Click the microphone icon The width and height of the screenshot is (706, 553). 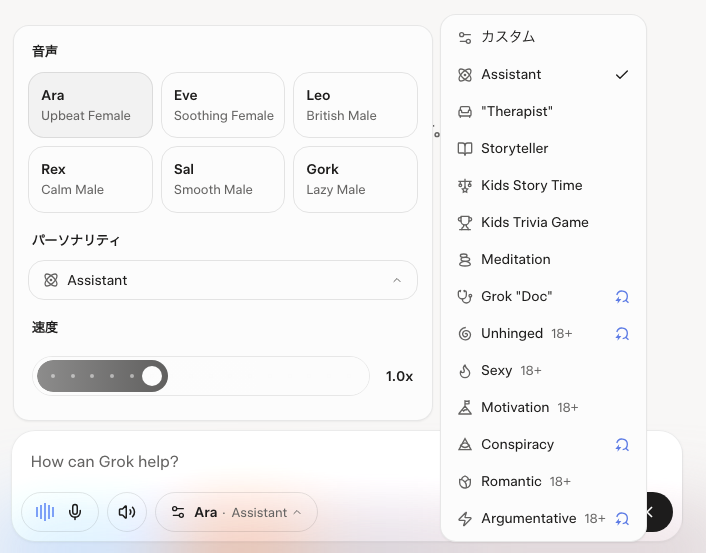pyautogui.click(x=75, y=512)
